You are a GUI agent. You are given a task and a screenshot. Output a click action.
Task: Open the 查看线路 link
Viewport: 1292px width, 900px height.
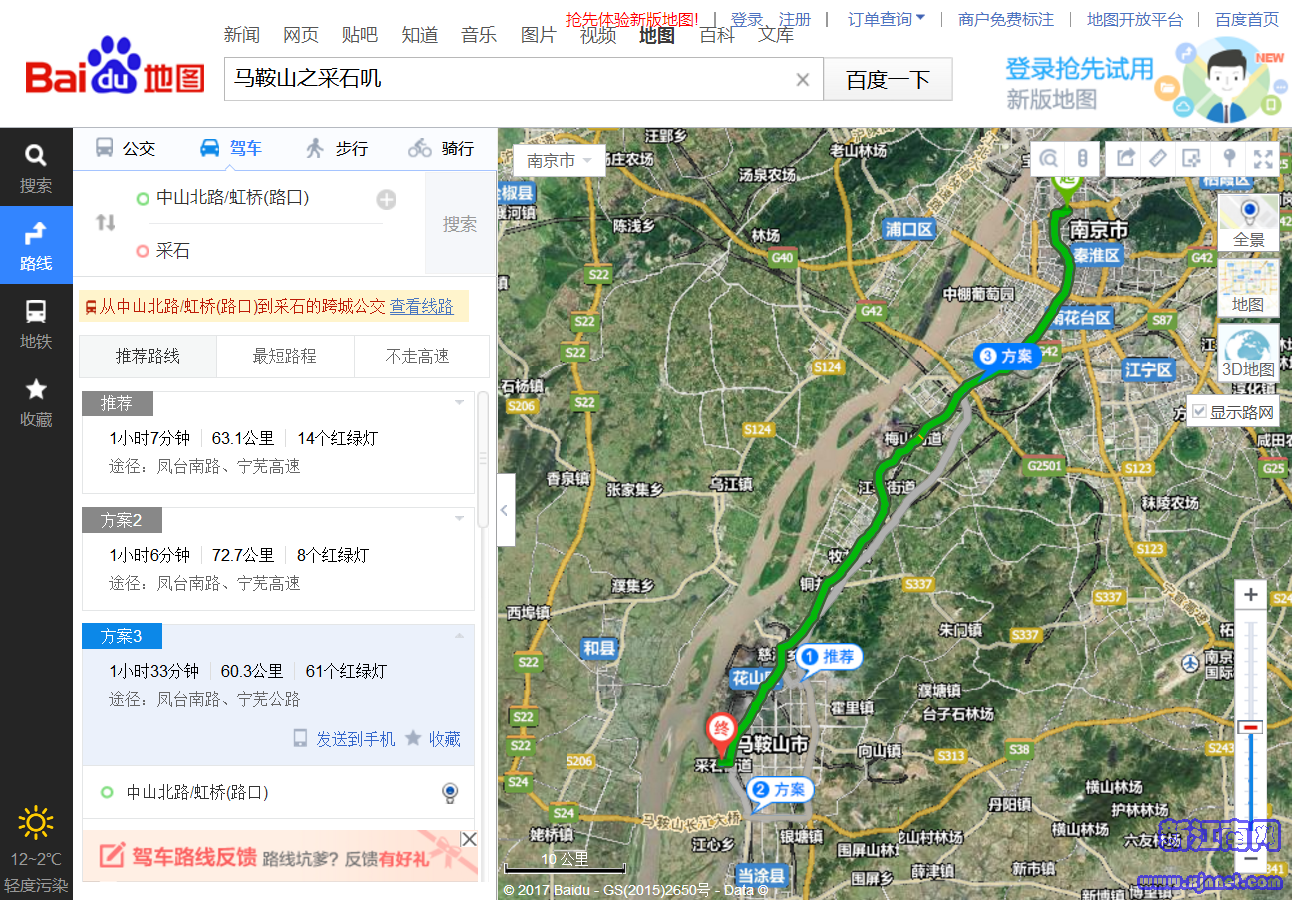[x=421, y=306]
